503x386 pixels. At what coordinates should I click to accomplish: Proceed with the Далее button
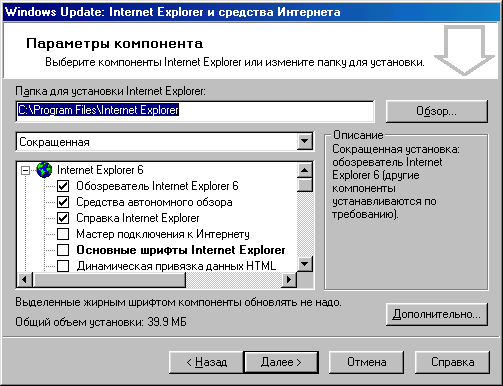pos(281,362)
